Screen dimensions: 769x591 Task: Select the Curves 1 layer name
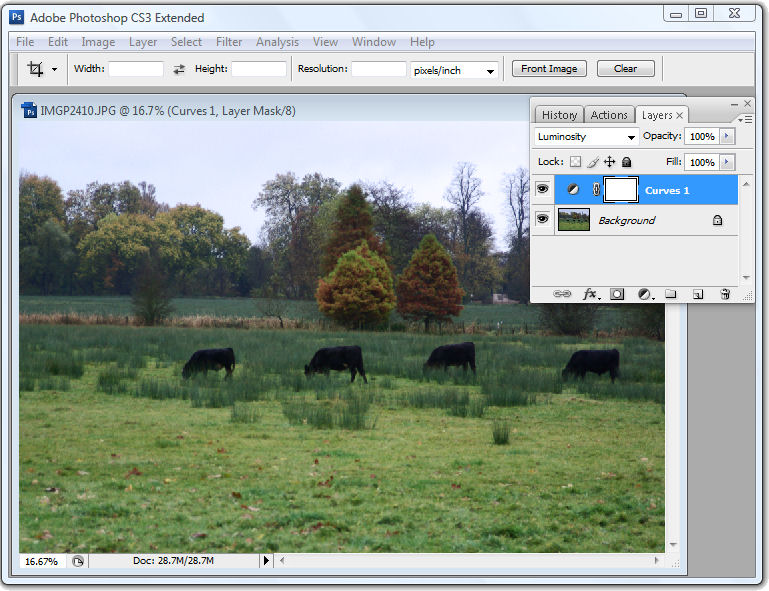coord(666,190)
